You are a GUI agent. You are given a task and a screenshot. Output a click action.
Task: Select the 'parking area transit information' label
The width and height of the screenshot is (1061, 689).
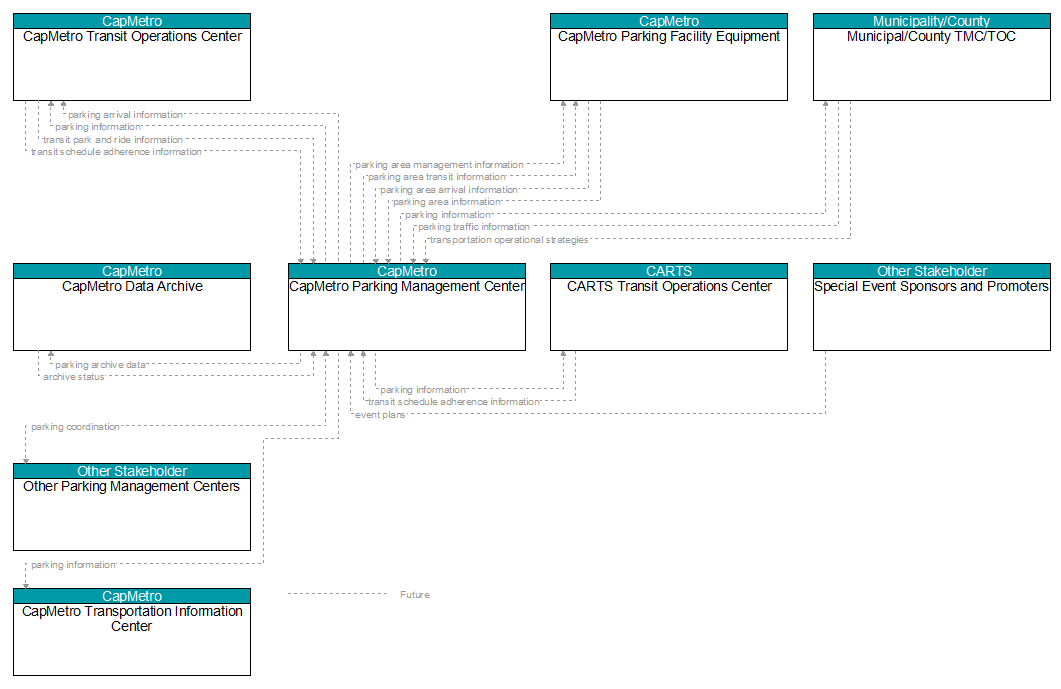(436, 177)
